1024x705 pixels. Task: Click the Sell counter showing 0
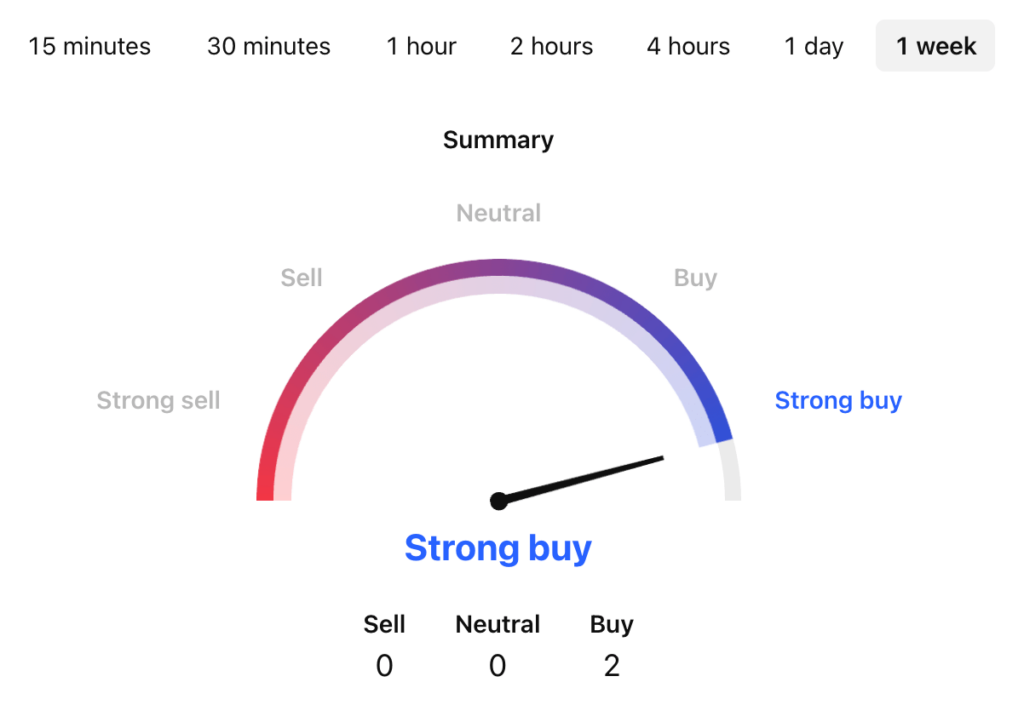click(384, 665)
